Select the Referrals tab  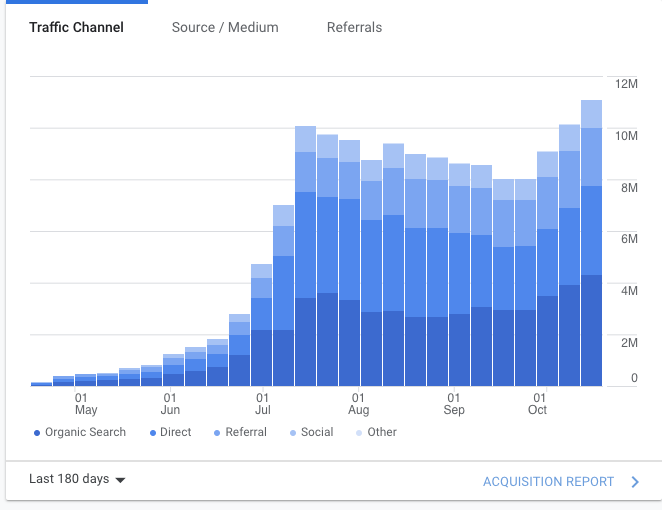click(354, 27)
